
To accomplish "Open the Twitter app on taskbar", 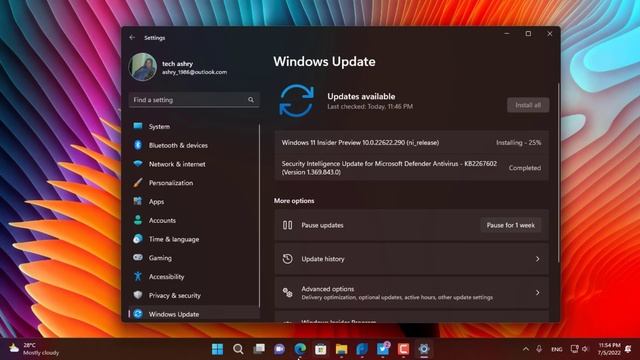I will click(383, 349).
